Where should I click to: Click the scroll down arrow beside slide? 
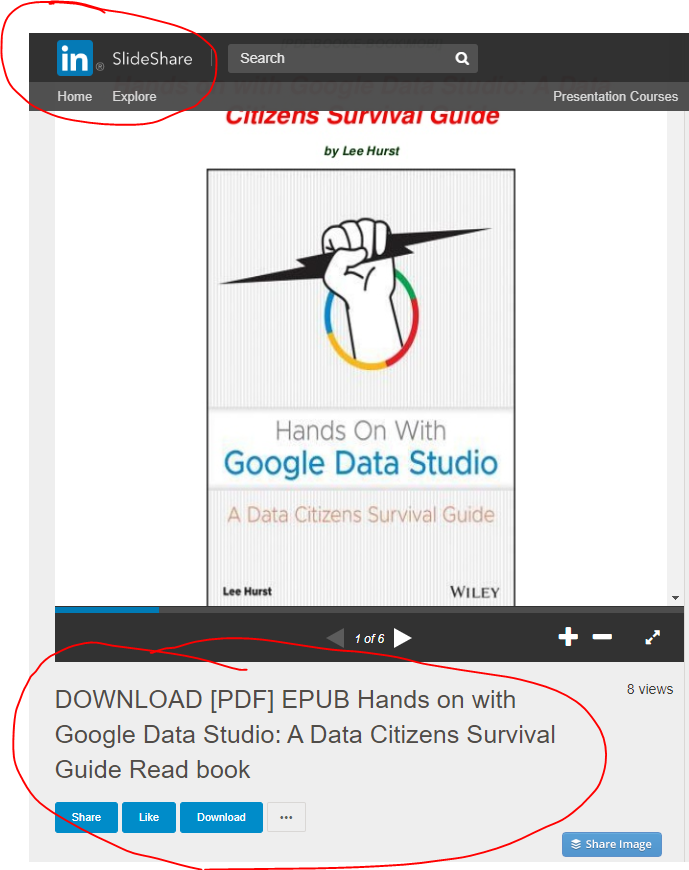[x=675, y=598]
